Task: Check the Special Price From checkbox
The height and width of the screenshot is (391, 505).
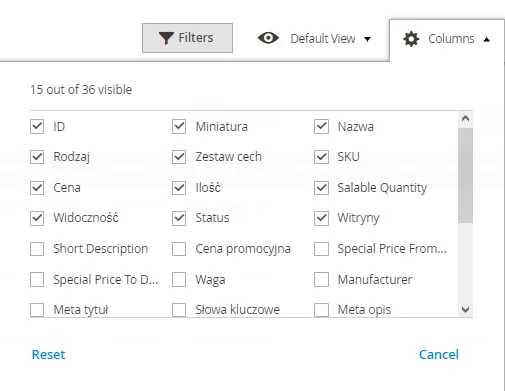Action: [321, 249]
